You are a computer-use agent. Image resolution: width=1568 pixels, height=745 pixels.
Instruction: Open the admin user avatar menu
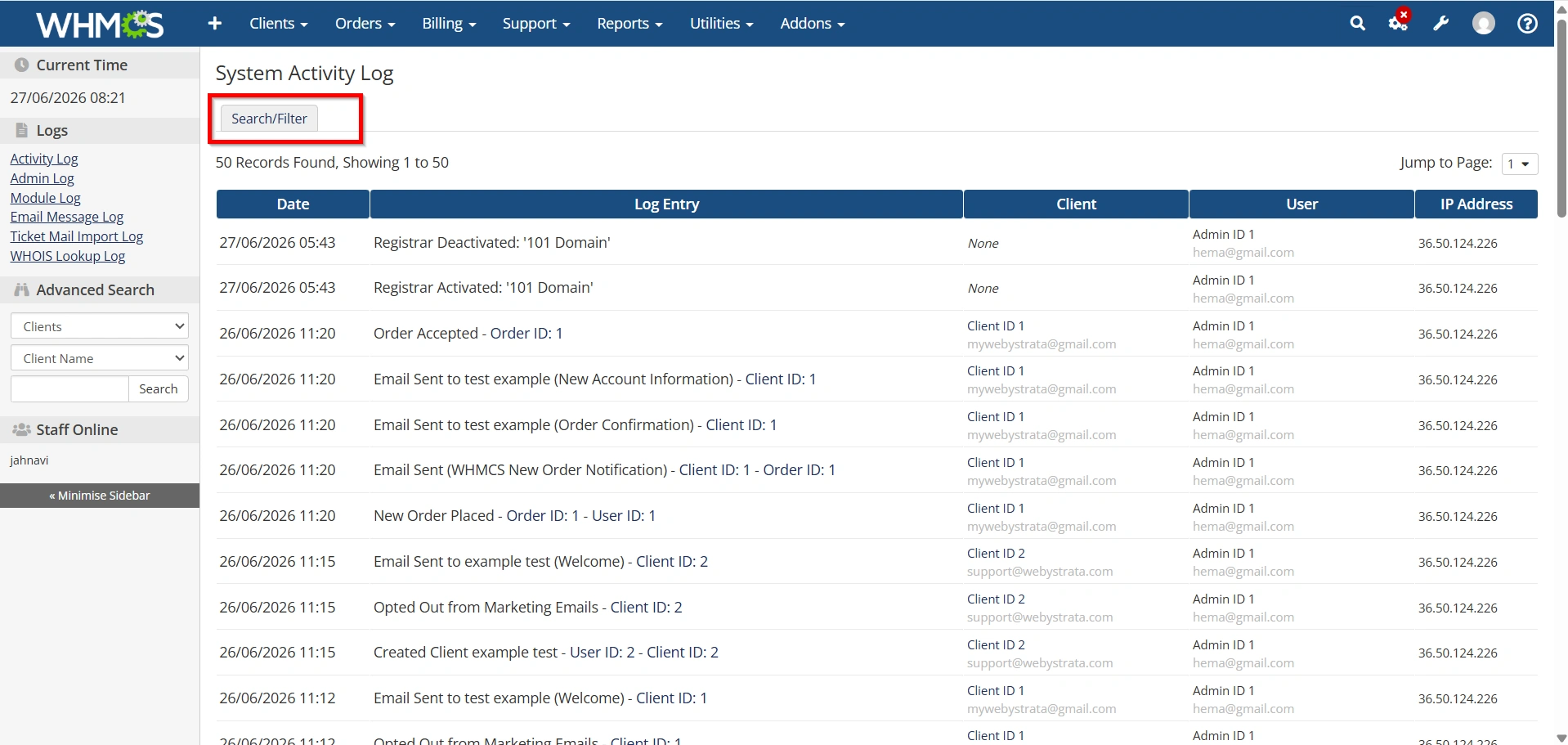click(1484, 24)
